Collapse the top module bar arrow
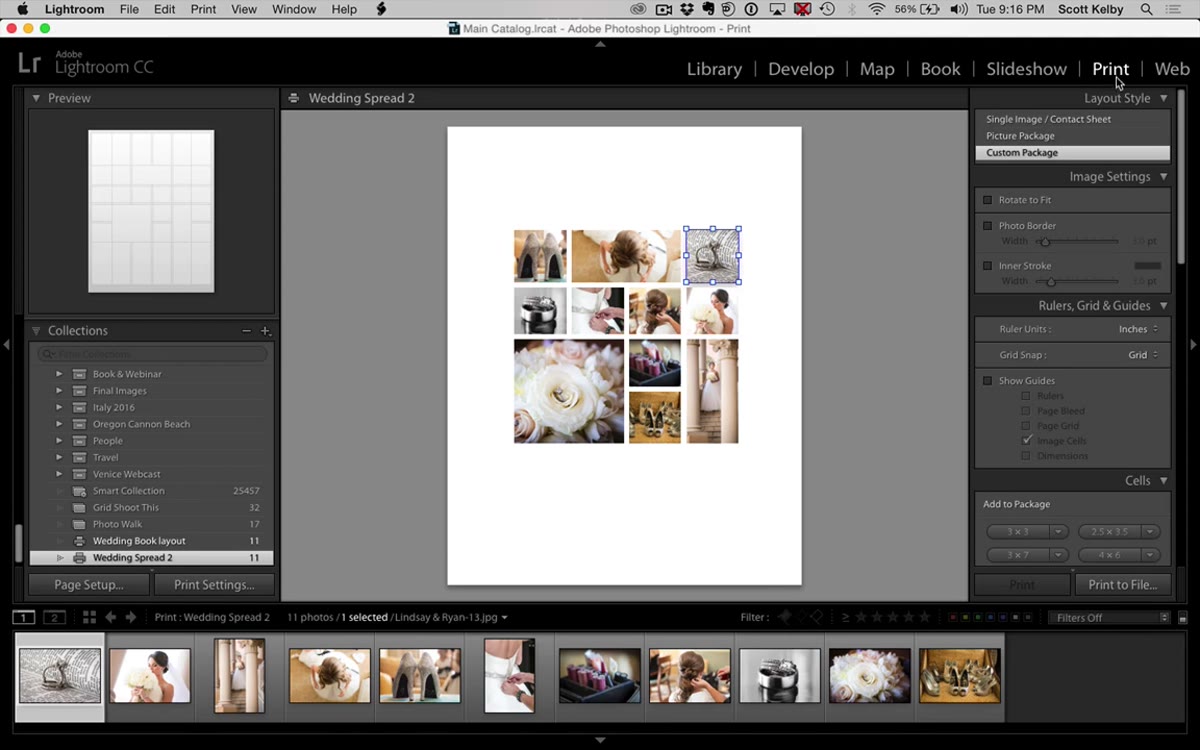Image resolution: width=1200 pixels, height=750 pixels. (x=600, y=44)
